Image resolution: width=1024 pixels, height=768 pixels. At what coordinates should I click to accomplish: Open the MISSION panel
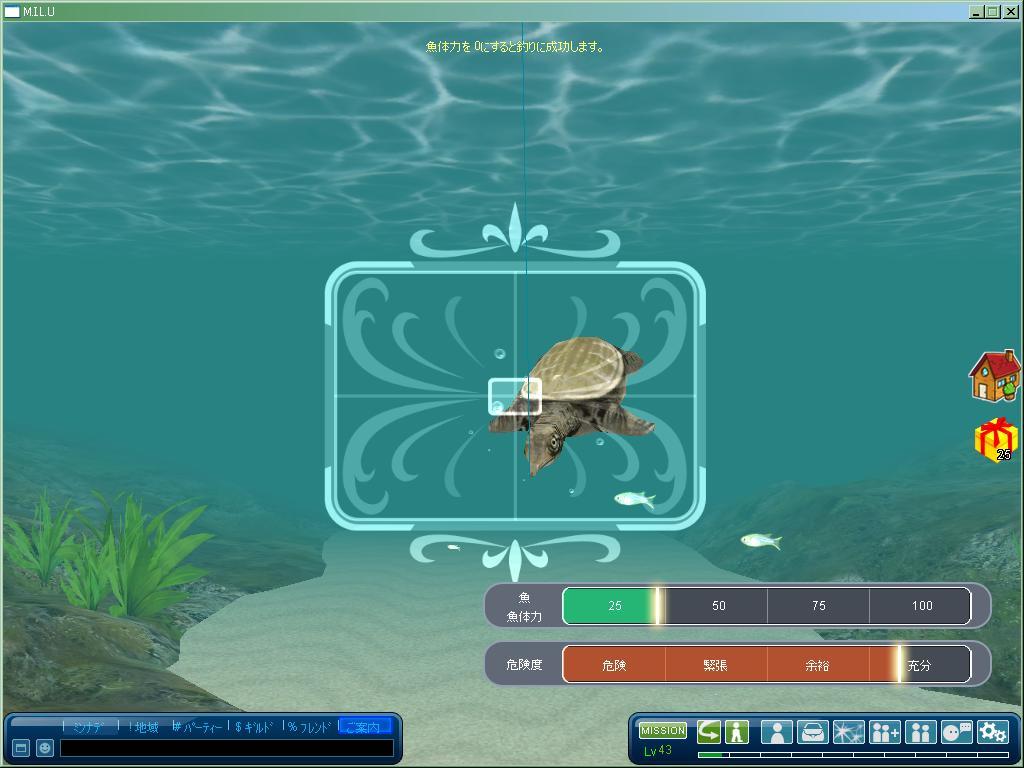(662, 731)
